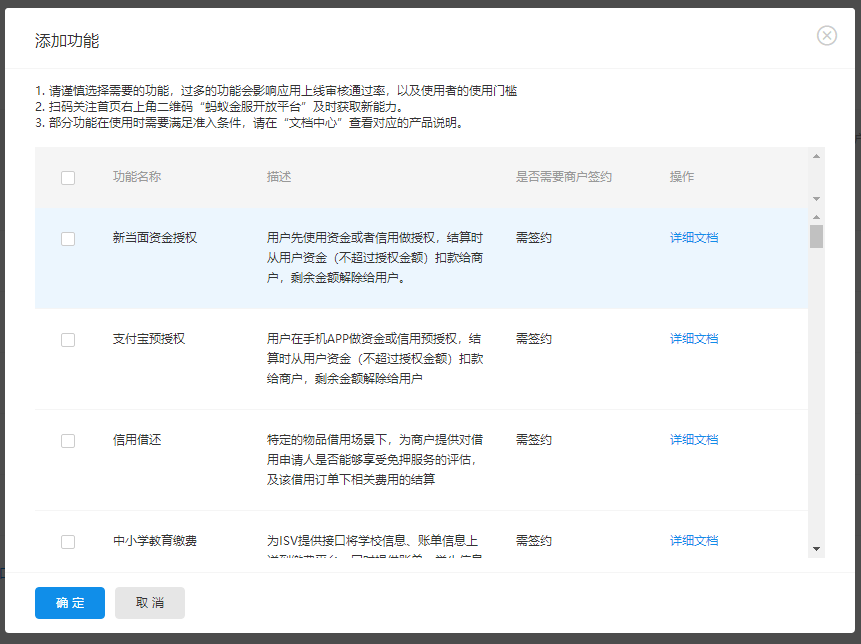Image resolution: width=861 pixels, height=644 pixels.
Task: Tick the 中小学教育缴费 checkbox
Action: point(68,542)
